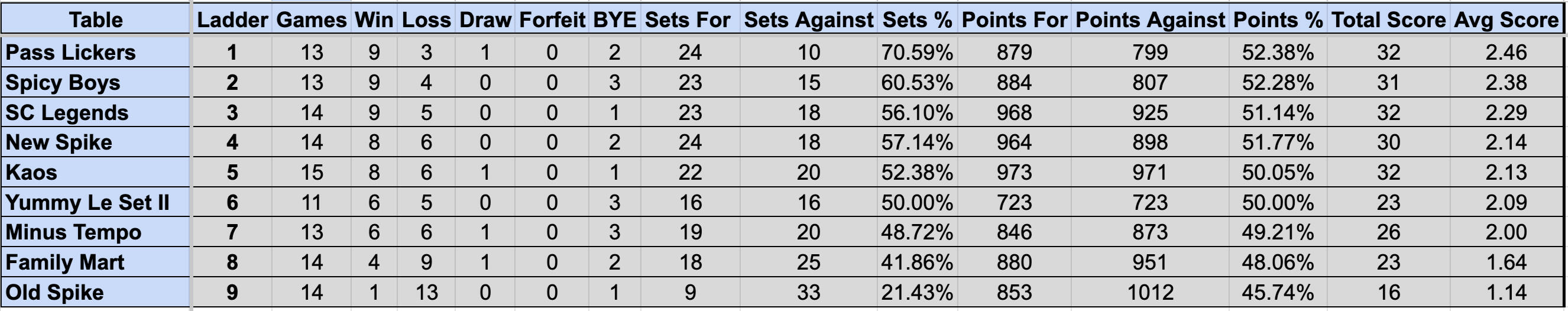Image resolution: width=1568 pixels, height=311 pixels.
Task: Click the Table header cell
Action: (96, 20)
